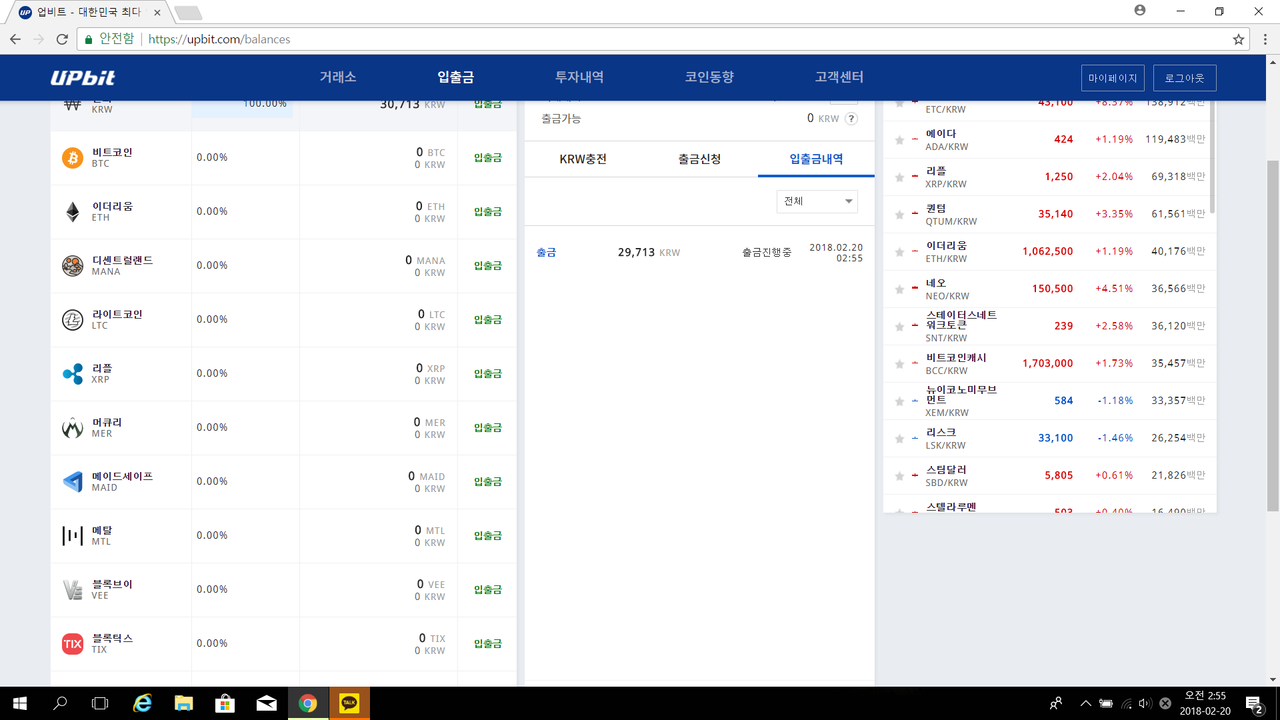Viewport: 1280px width, 720px height.
Task: Bookmark this page with the star icon
Action: point(1239,39)
